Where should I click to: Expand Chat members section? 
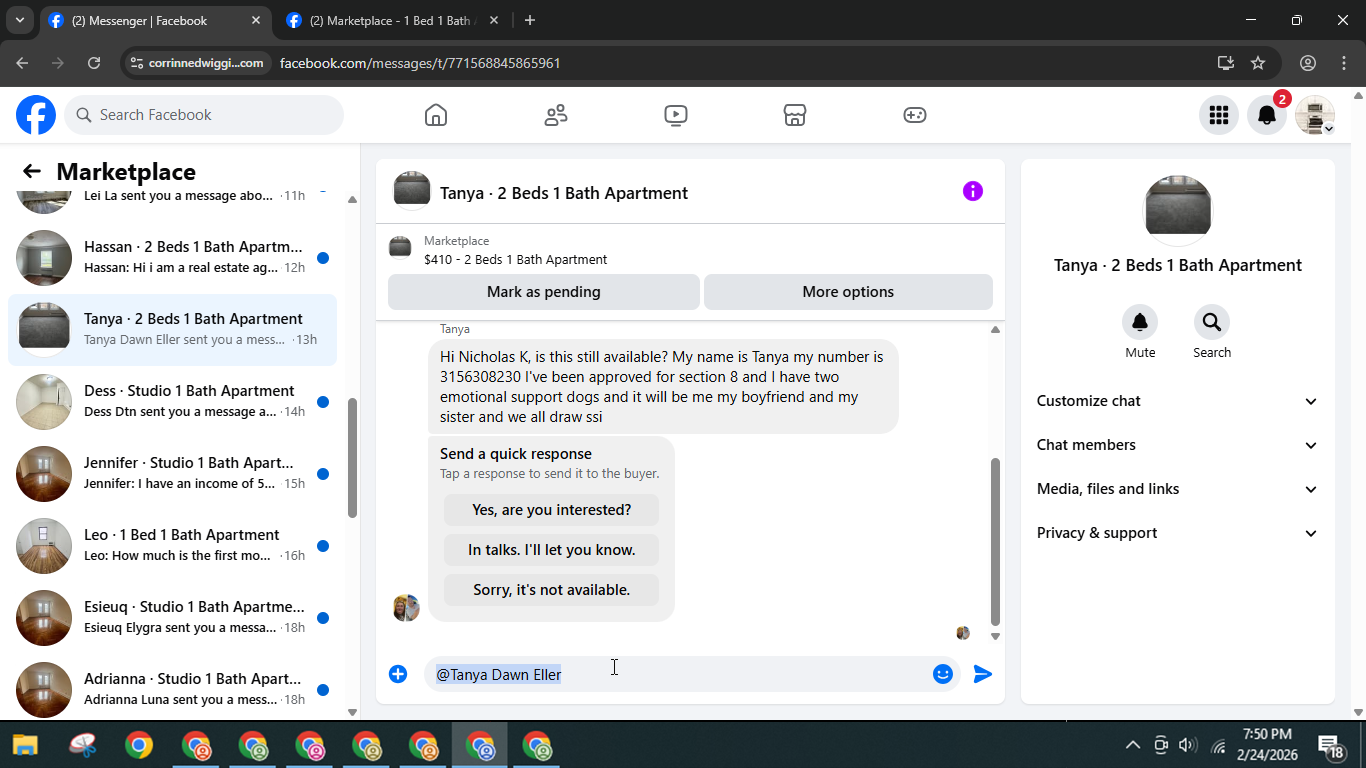(x=1178, y=445)
